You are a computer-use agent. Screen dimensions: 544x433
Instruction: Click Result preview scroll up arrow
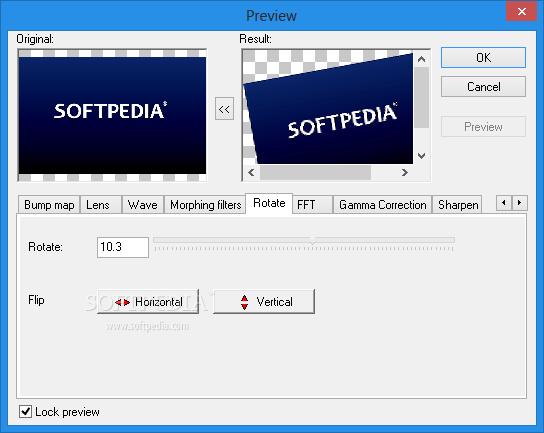point(422,59)
